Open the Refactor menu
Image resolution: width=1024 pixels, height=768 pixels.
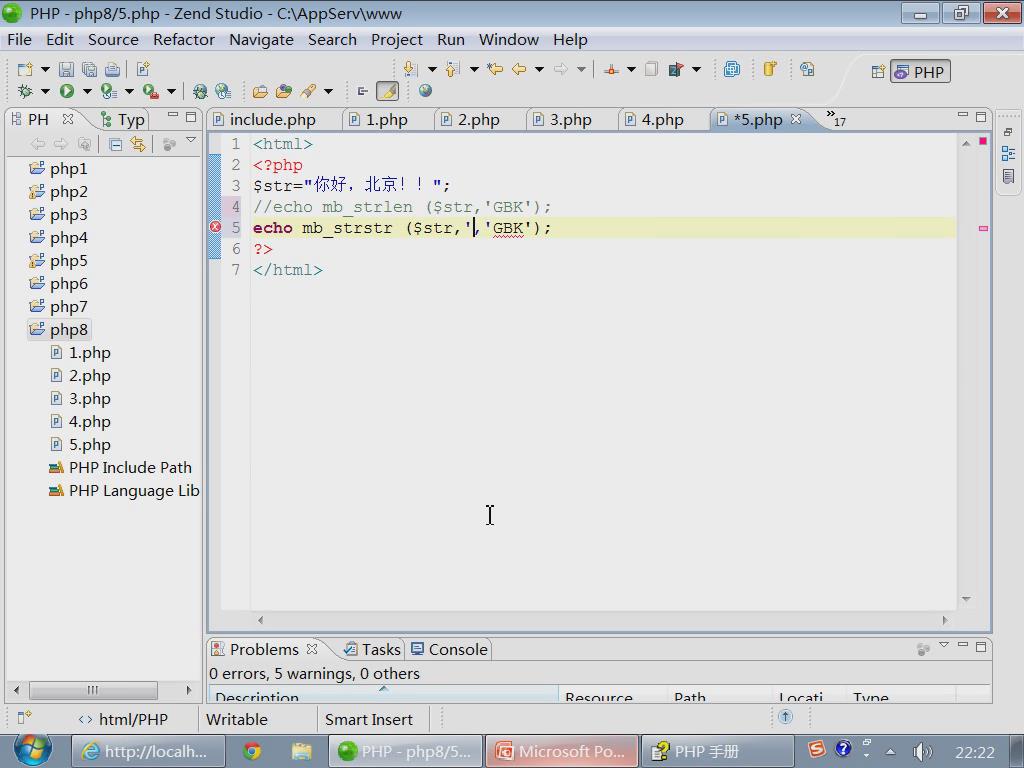184,40
